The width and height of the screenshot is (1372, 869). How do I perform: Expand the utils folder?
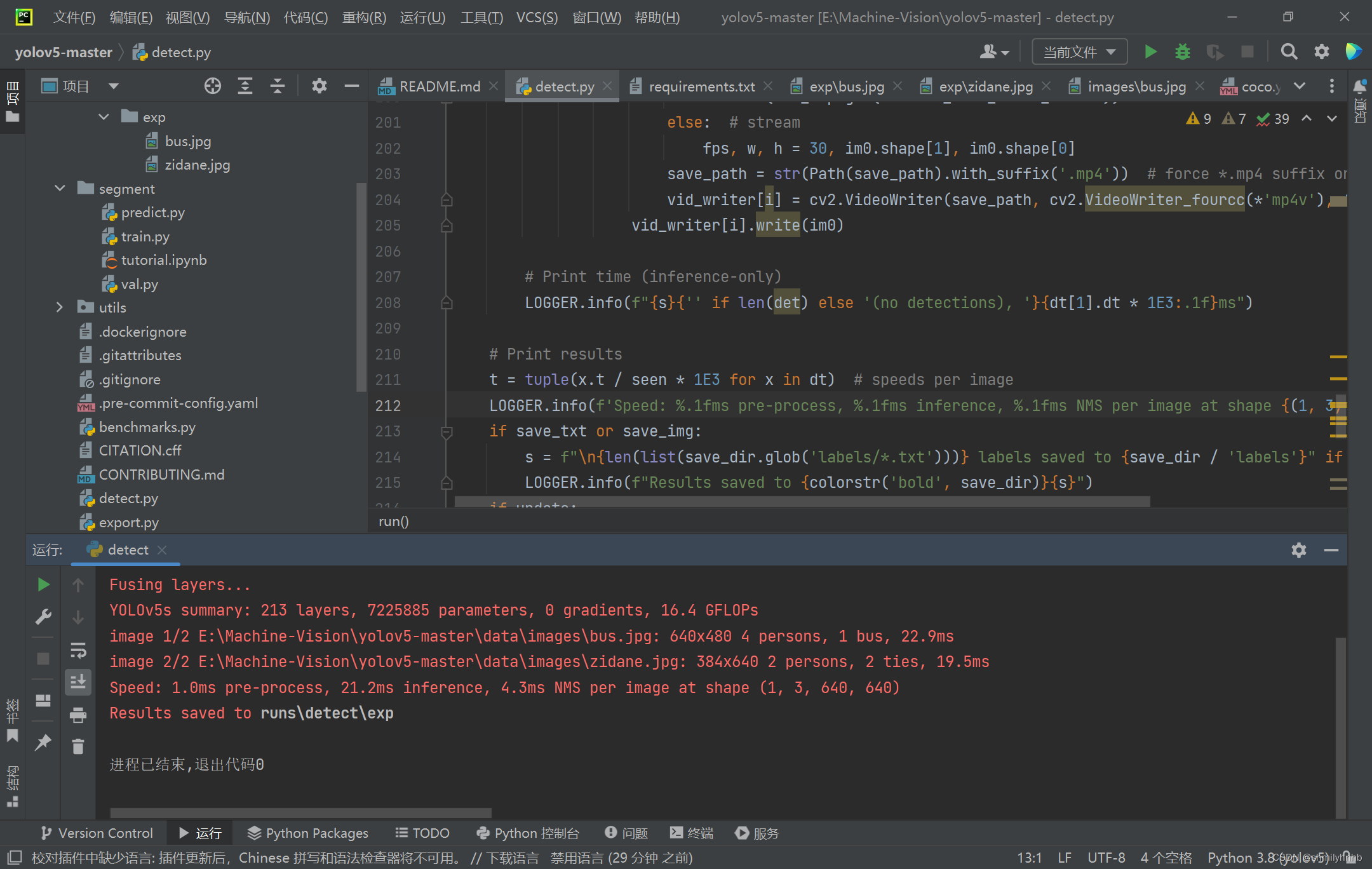(60, 307)
